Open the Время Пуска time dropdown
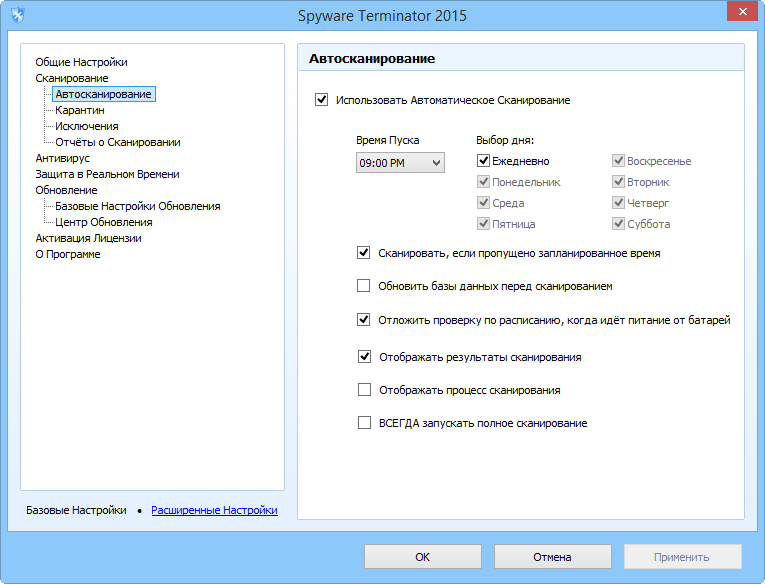765x584 pixels. point(400,163)
